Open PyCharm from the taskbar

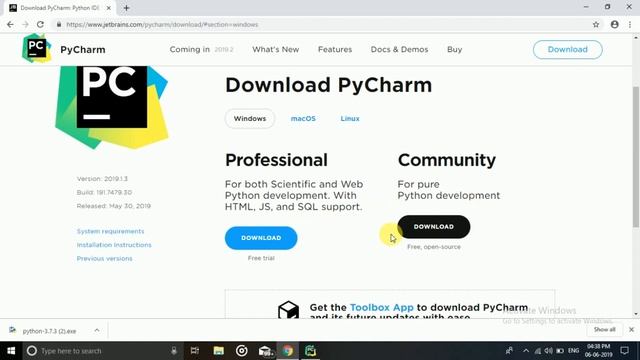311,351
